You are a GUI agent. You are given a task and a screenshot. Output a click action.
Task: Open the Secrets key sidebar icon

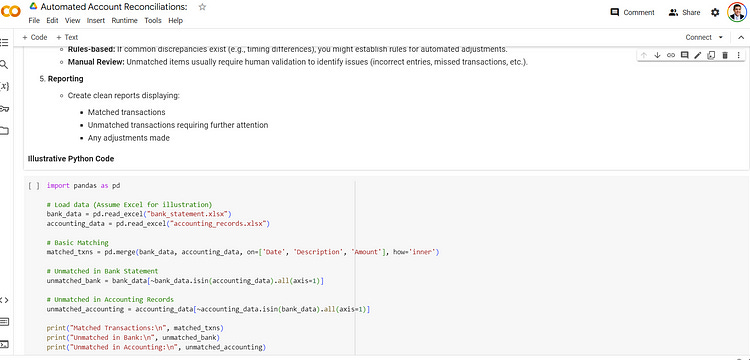4,109
